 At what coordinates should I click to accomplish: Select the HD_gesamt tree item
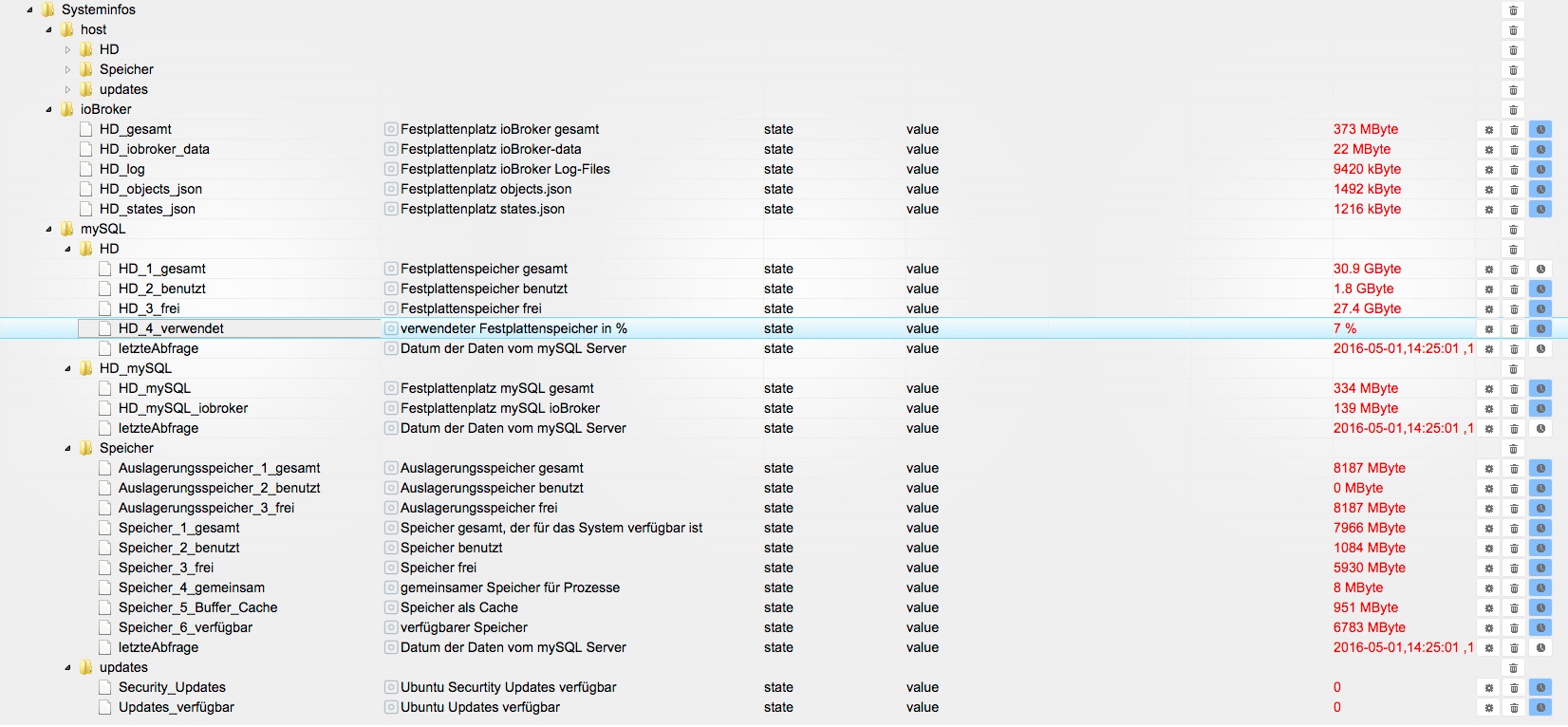136,129
